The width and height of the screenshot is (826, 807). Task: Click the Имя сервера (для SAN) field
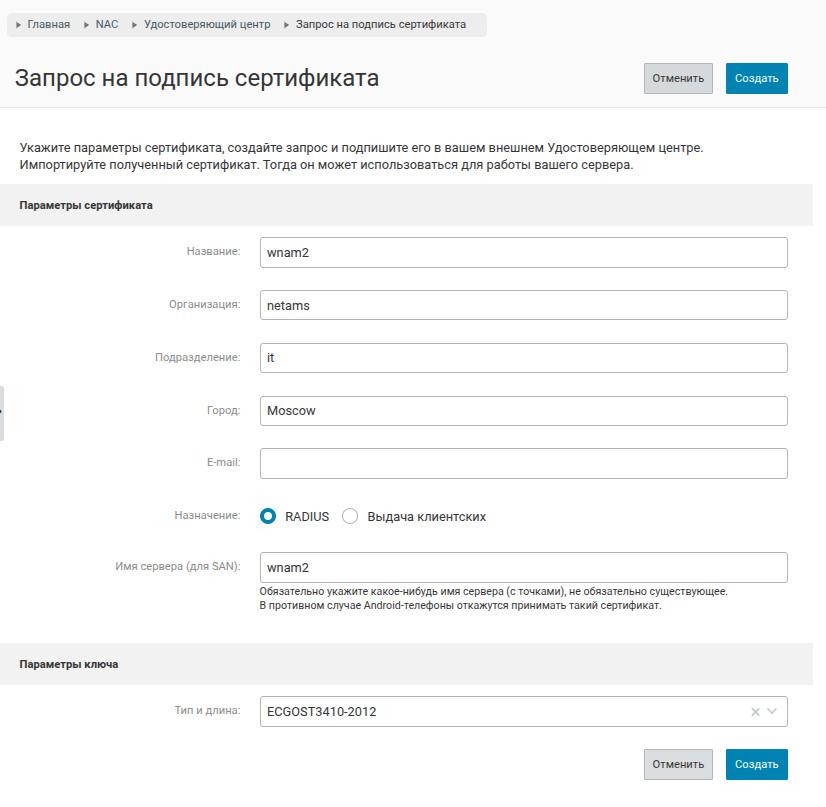pos(523,567)
